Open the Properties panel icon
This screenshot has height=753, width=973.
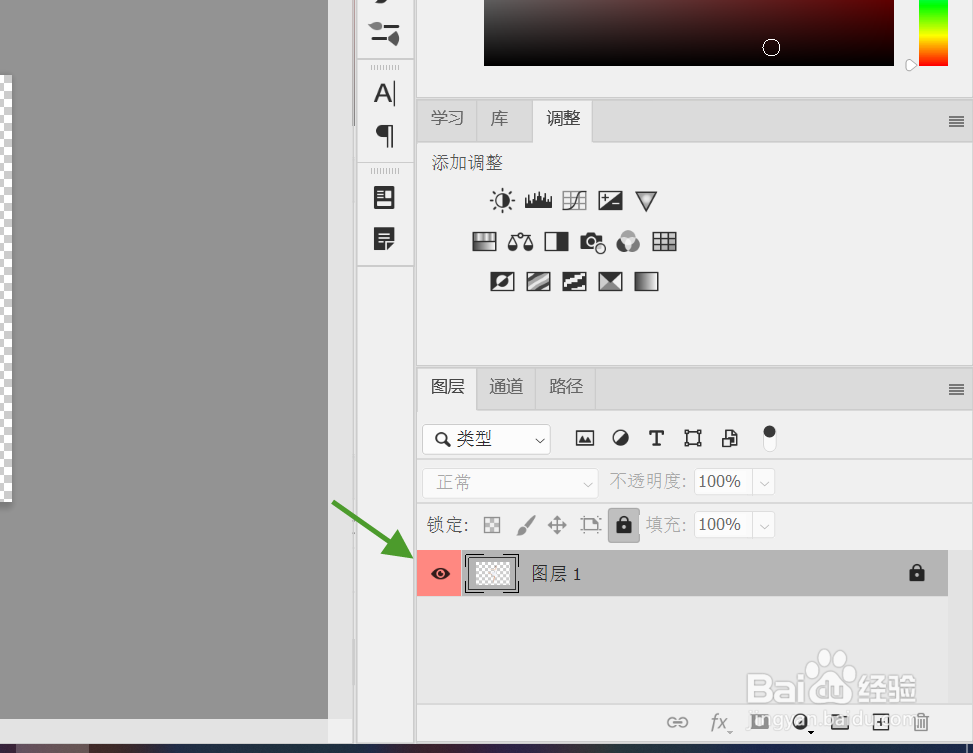click(384, 197)
